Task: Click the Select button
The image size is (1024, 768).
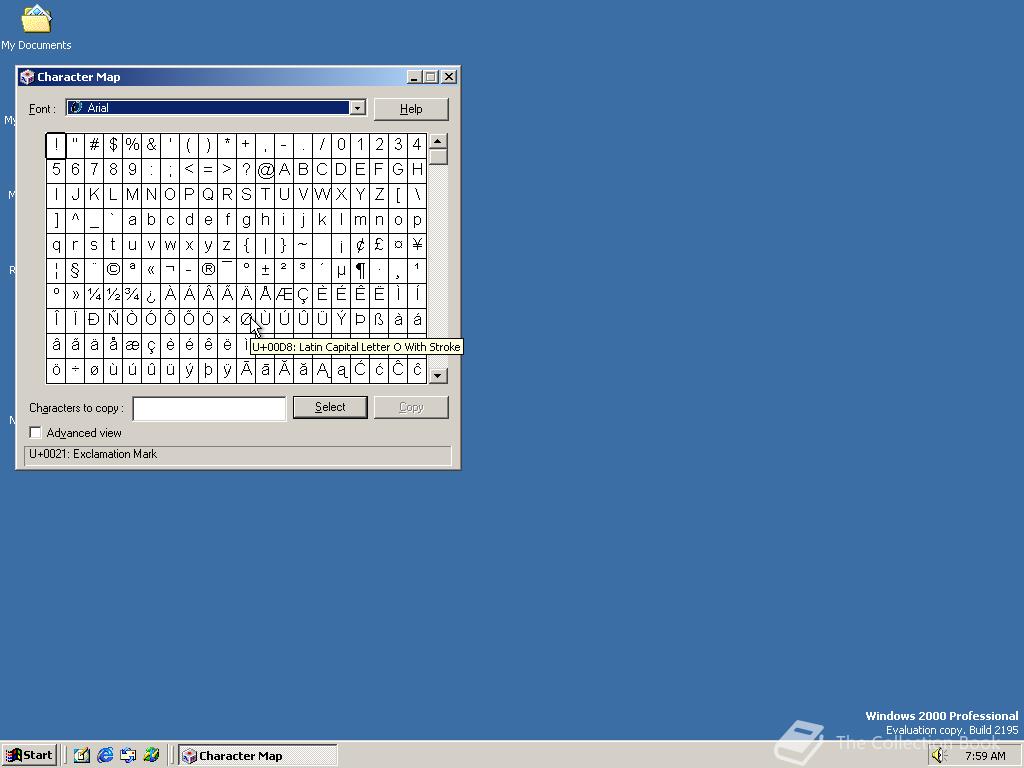Action: [330, 407]
